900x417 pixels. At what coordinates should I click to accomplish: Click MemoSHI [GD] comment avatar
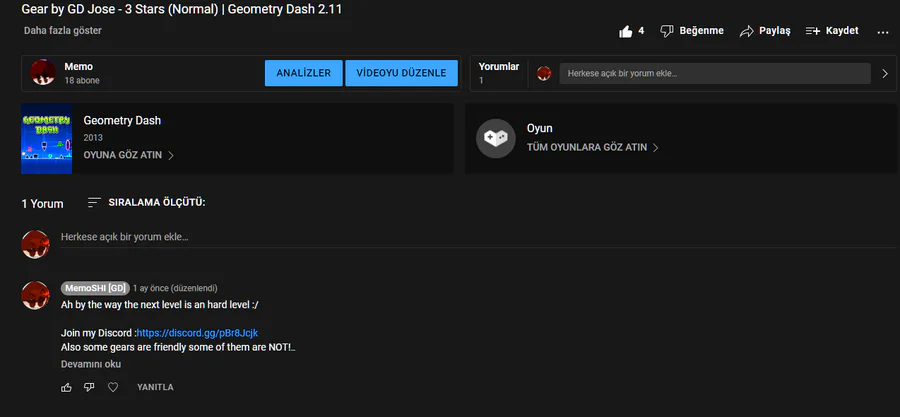pos(36,295)
